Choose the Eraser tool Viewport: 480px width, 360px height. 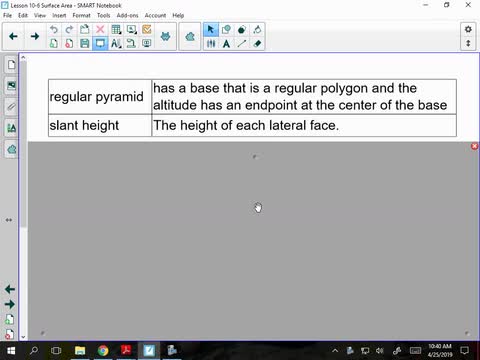(257, 43)
